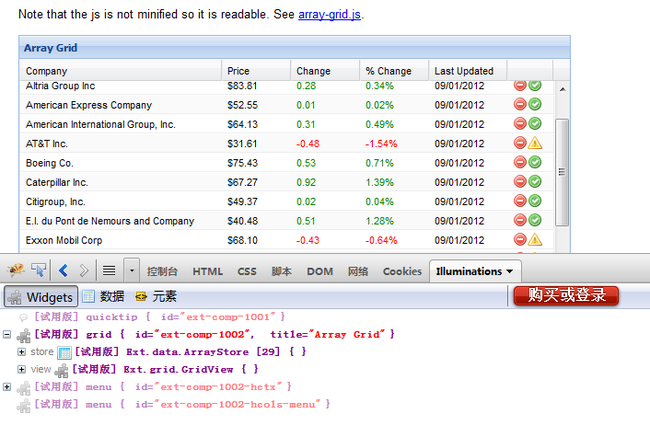
Task: Sort by the % Change column header
Action: [394, 71]
